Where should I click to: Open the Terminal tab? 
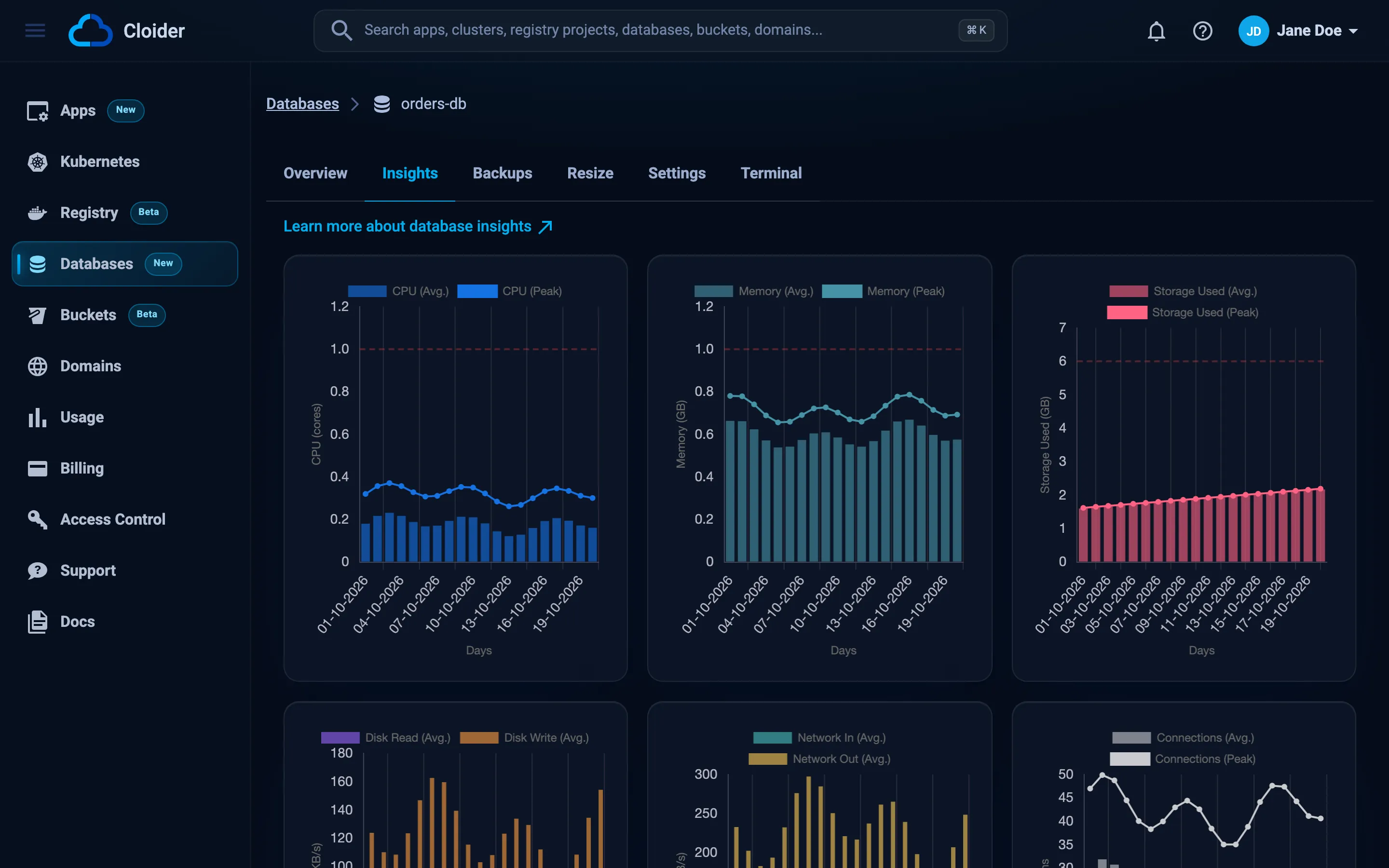pyautogui.click(x=771, y=174)
